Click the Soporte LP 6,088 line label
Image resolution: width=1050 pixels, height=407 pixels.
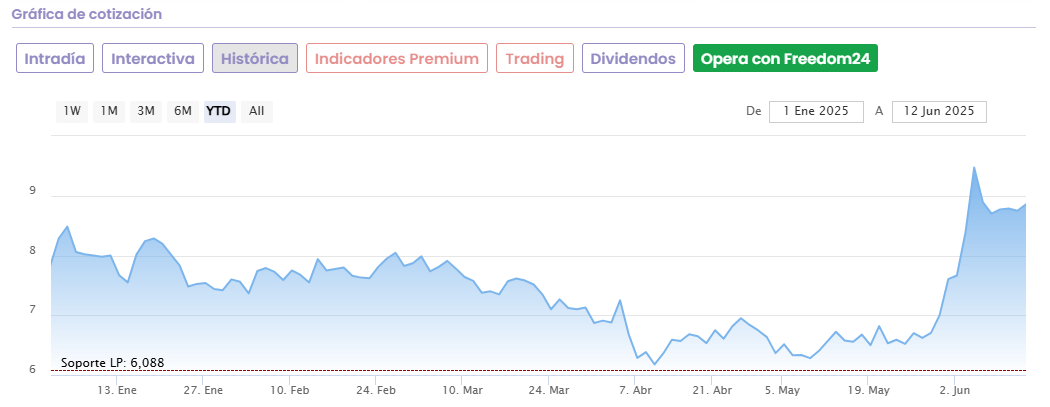coord(113,363)
